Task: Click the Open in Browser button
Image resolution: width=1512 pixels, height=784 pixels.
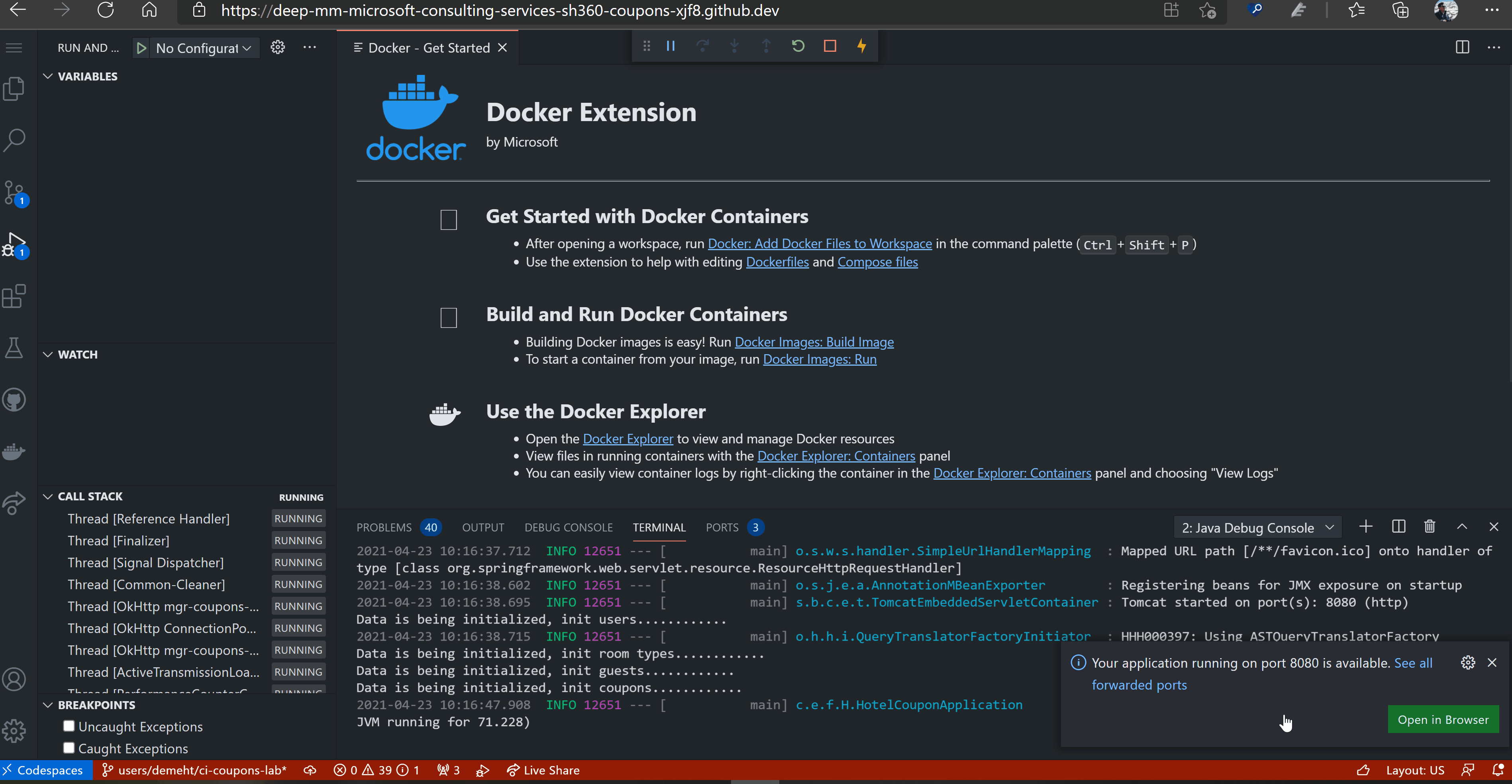Action: (1443, 719)
